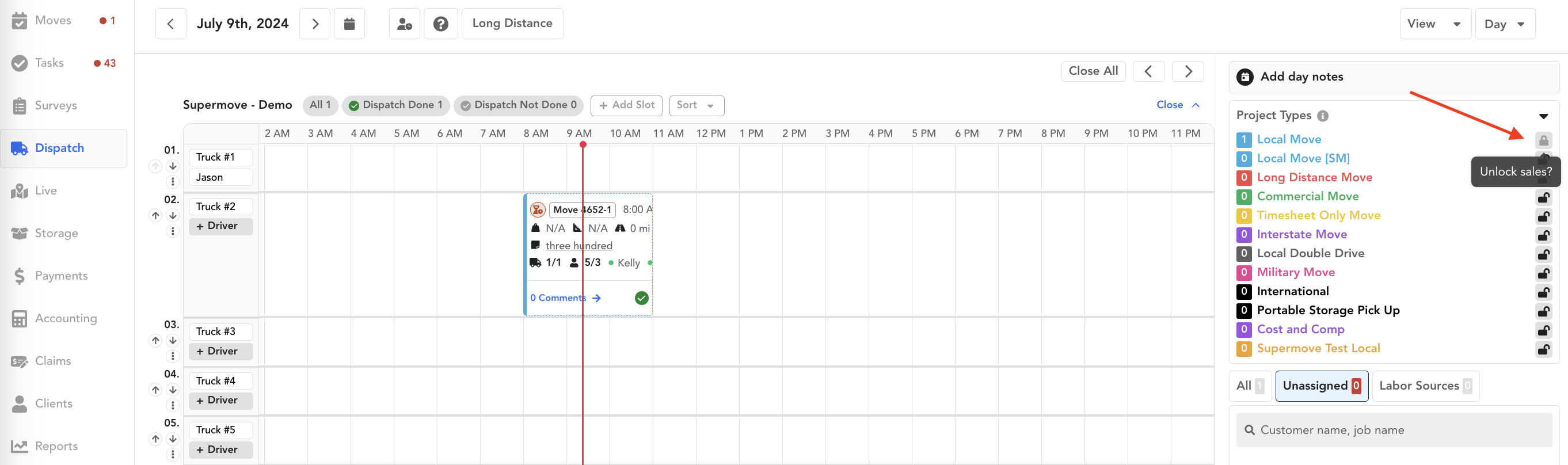Select the Unassigned tab
The image size is (1568, 465).
coord(1322,386)
